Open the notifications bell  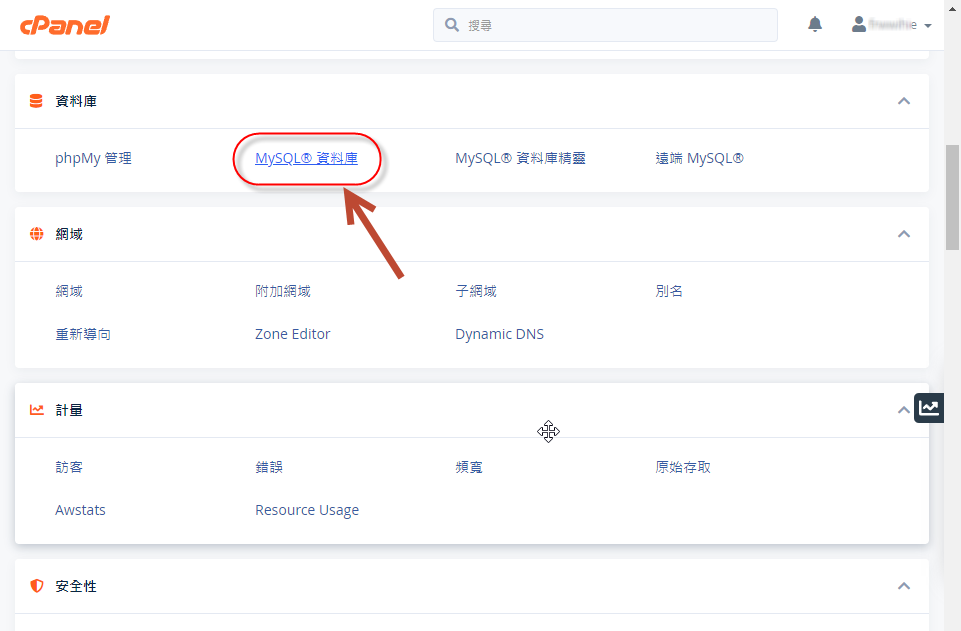coord(815,25)
